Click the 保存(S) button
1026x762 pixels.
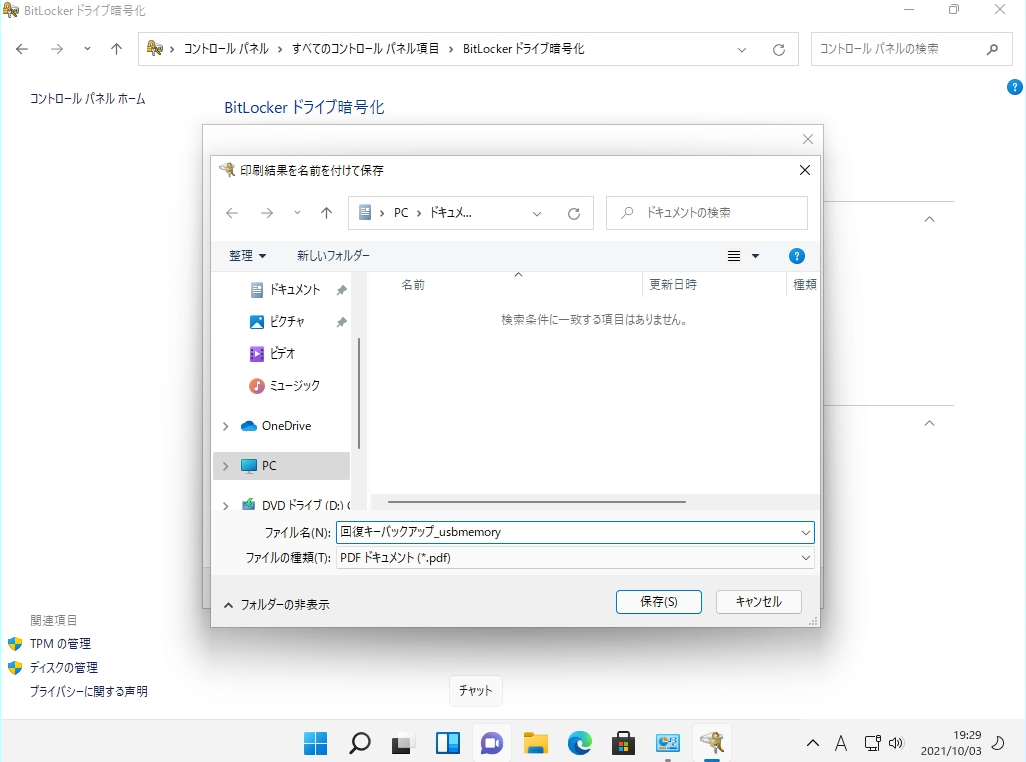658,602
